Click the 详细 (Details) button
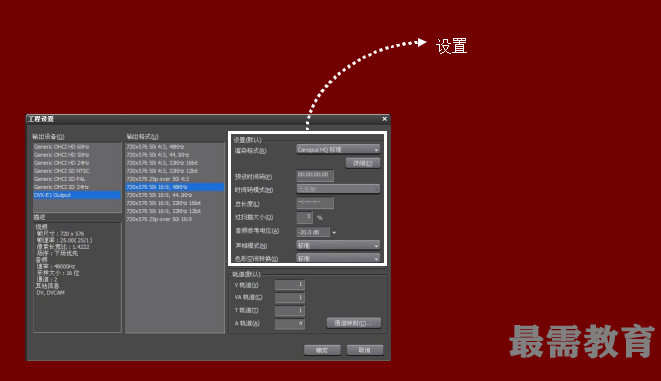This screenshot has height=381, width=661. (x=363, y=163)
